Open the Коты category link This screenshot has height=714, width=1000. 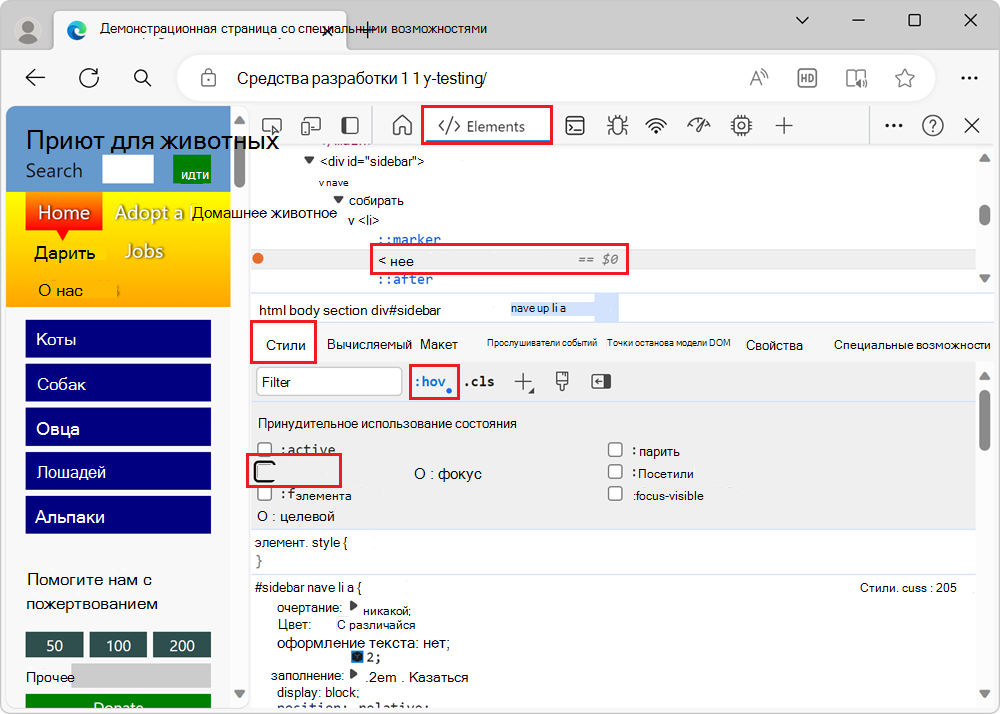point(118,339)
